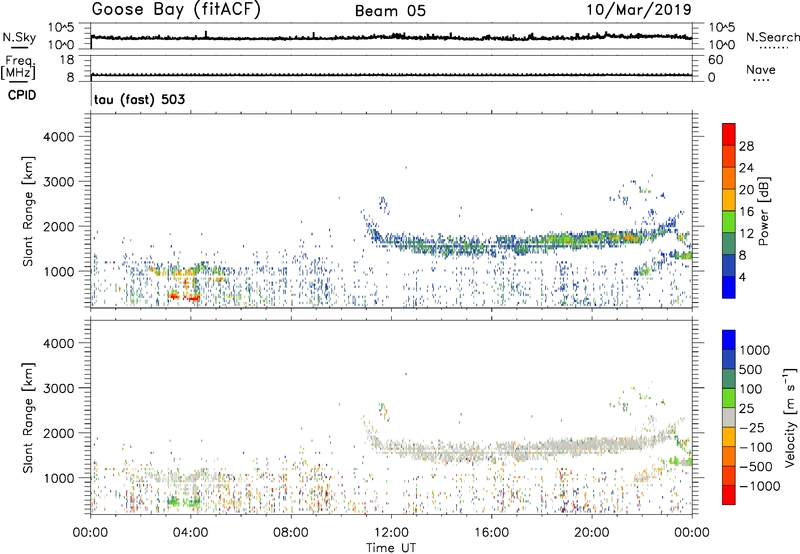Click the 08:00 time tick label
This screenshot has width=800, height=554.
(x=291, y=533)
